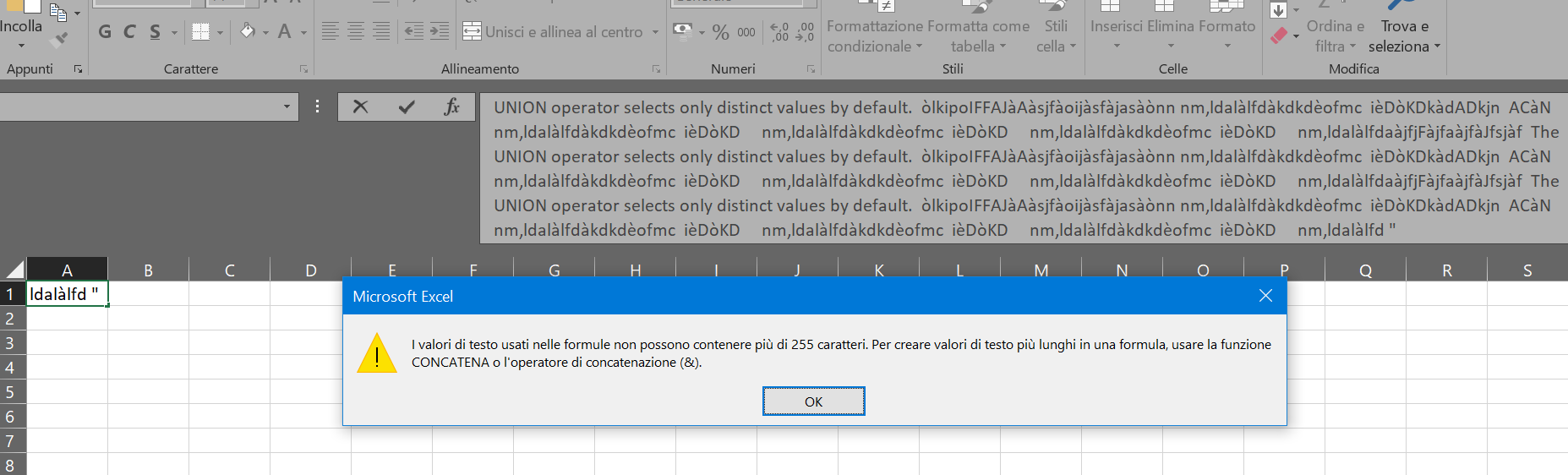Click Inserisci cells button
The image size is (1568, 475).
click(1116, 28)
